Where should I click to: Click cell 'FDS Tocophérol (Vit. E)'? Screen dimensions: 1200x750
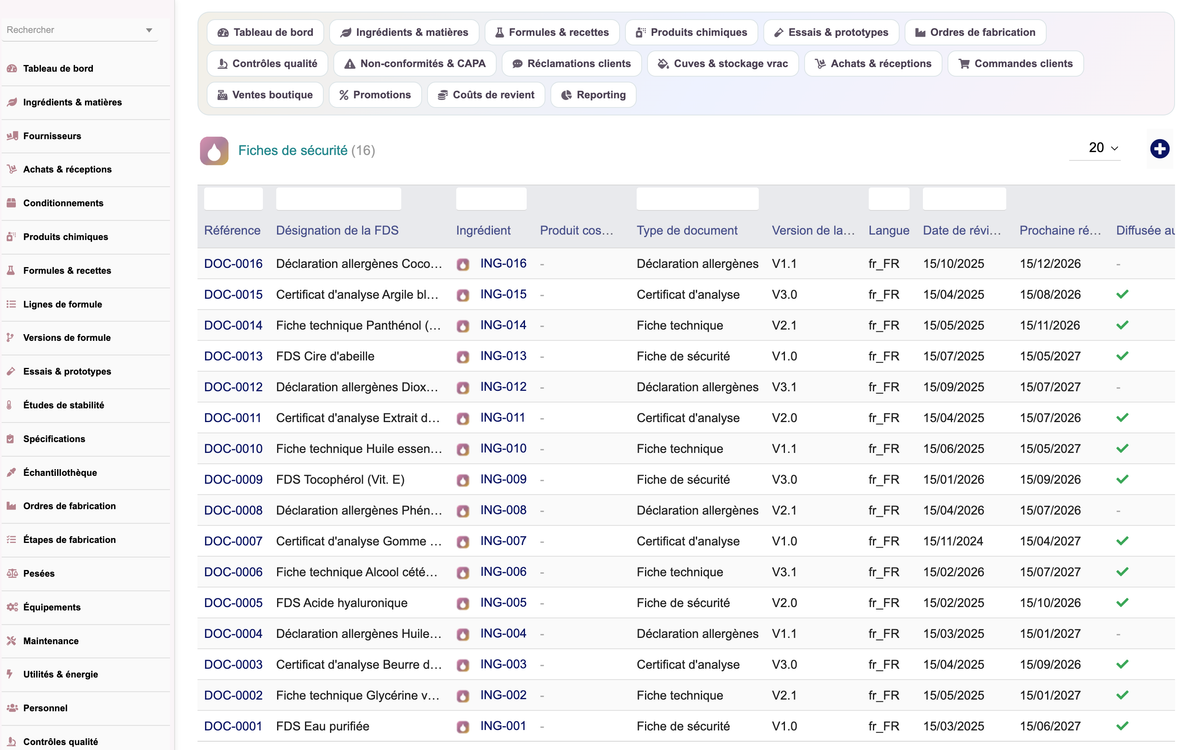pyautogui.click(x=340, y=480)
